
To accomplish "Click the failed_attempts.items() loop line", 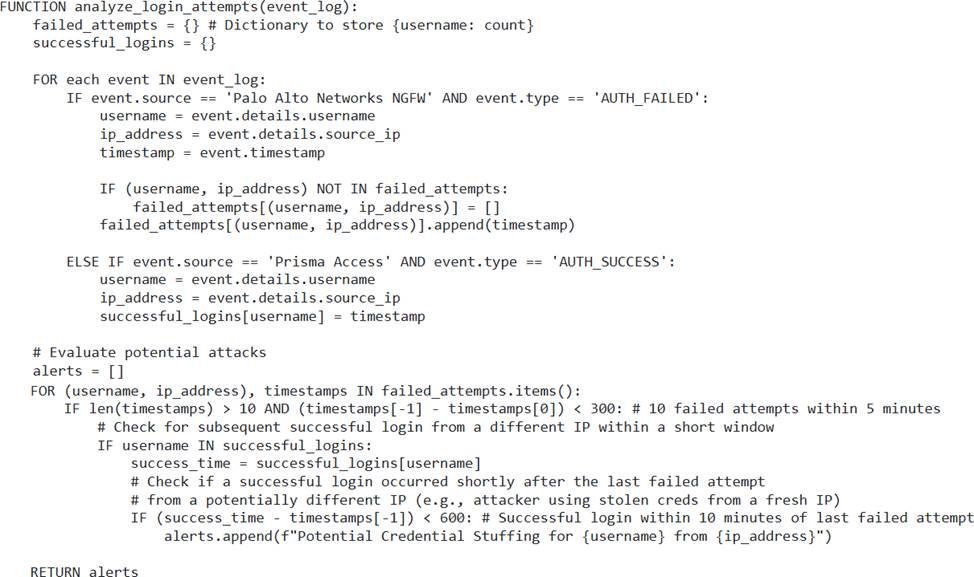I will (x=306, y=389).
